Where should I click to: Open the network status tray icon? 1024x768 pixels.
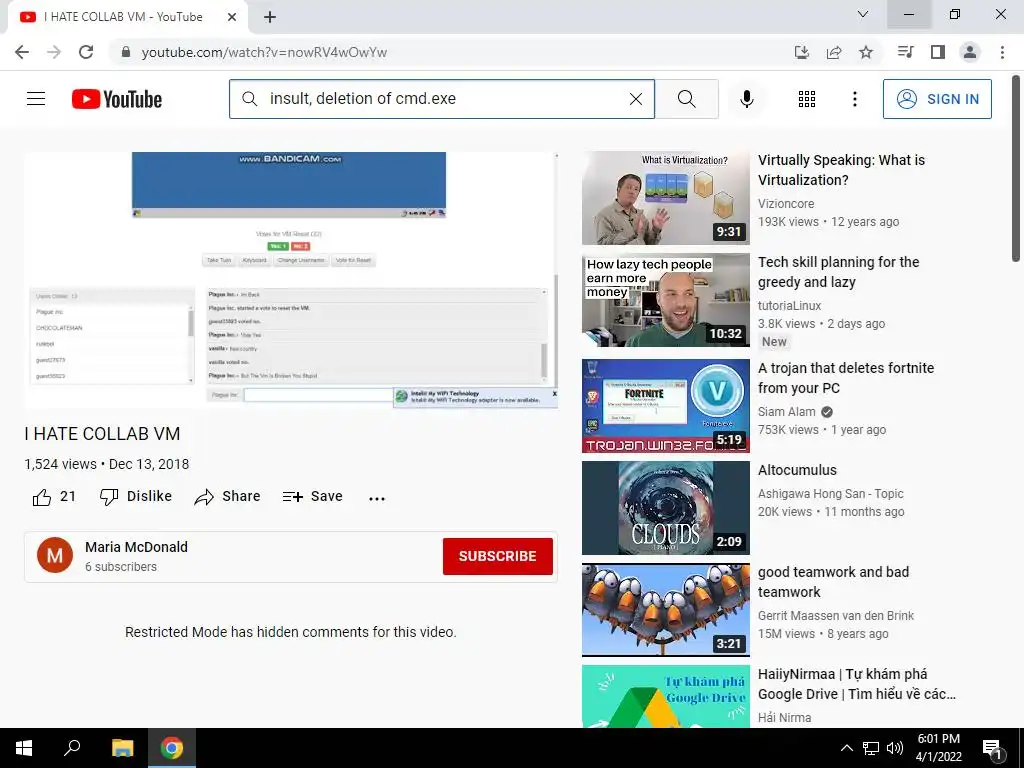pos(871,748)
